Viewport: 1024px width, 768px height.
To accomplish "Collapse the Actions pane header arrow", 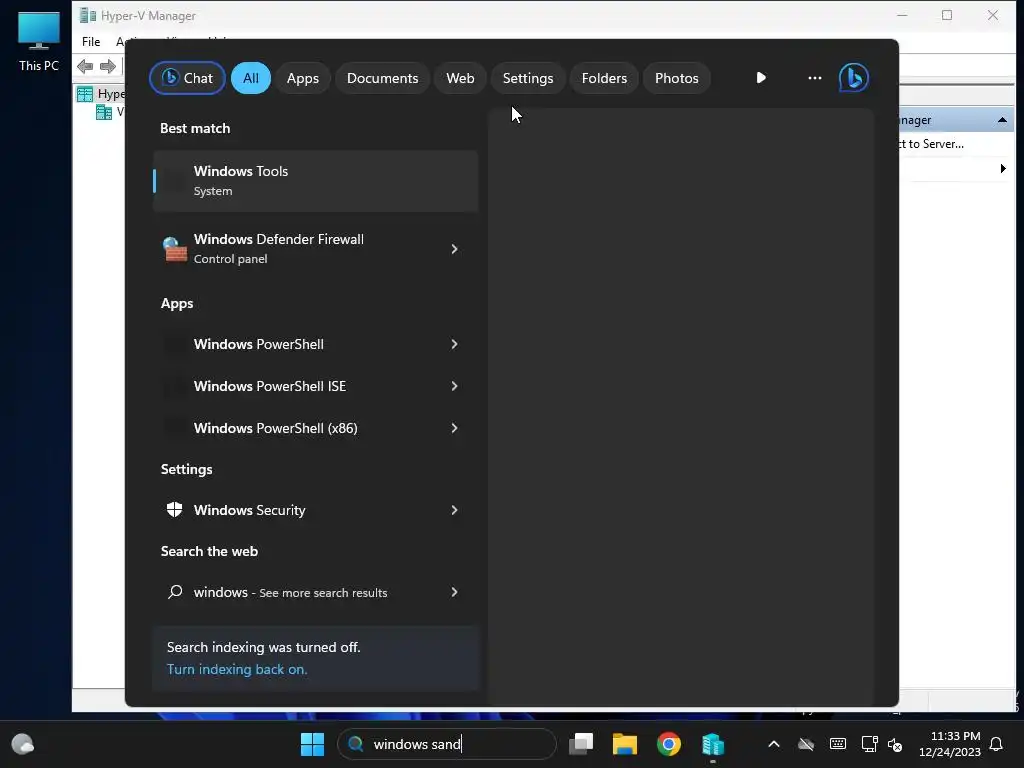I will click(x=1002, y=120).
